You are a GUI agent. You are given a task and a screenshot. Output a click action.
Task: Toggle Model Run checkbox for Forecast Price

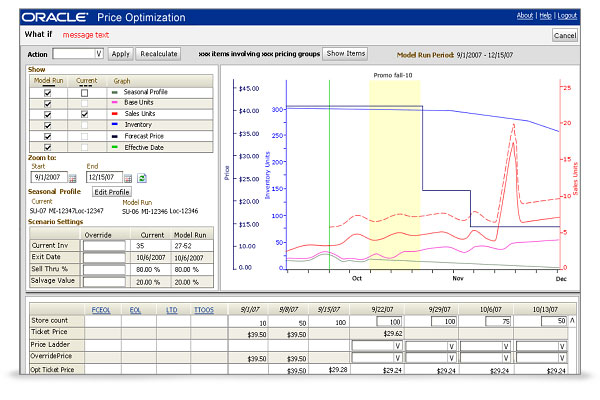[47, 136]
